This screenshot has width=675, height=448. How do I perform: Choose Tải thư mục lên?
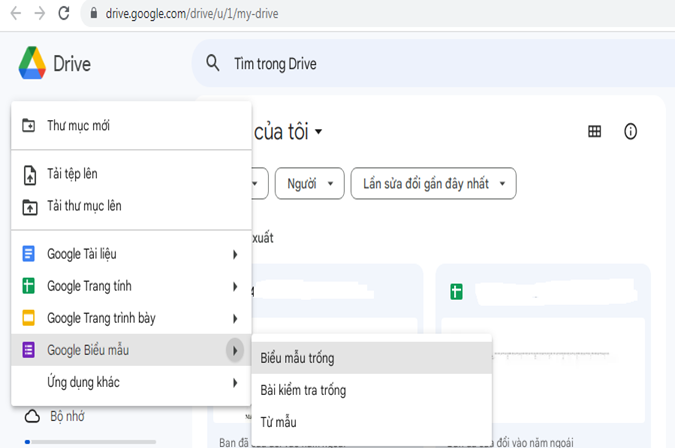pyautogui.click(x=131, y=206)
